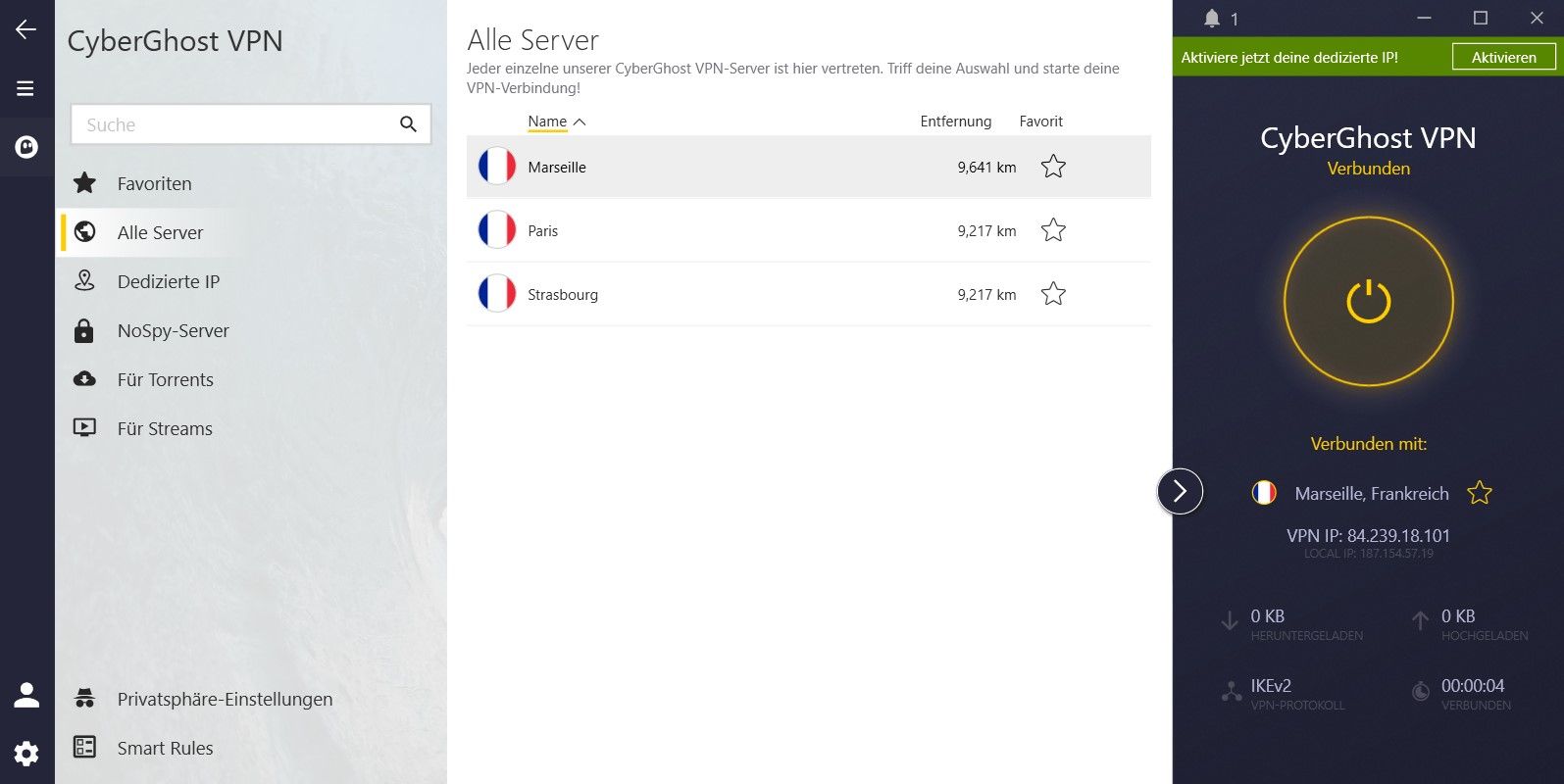Open NoSpy-Server list
1564x784 pixels.
174,330
